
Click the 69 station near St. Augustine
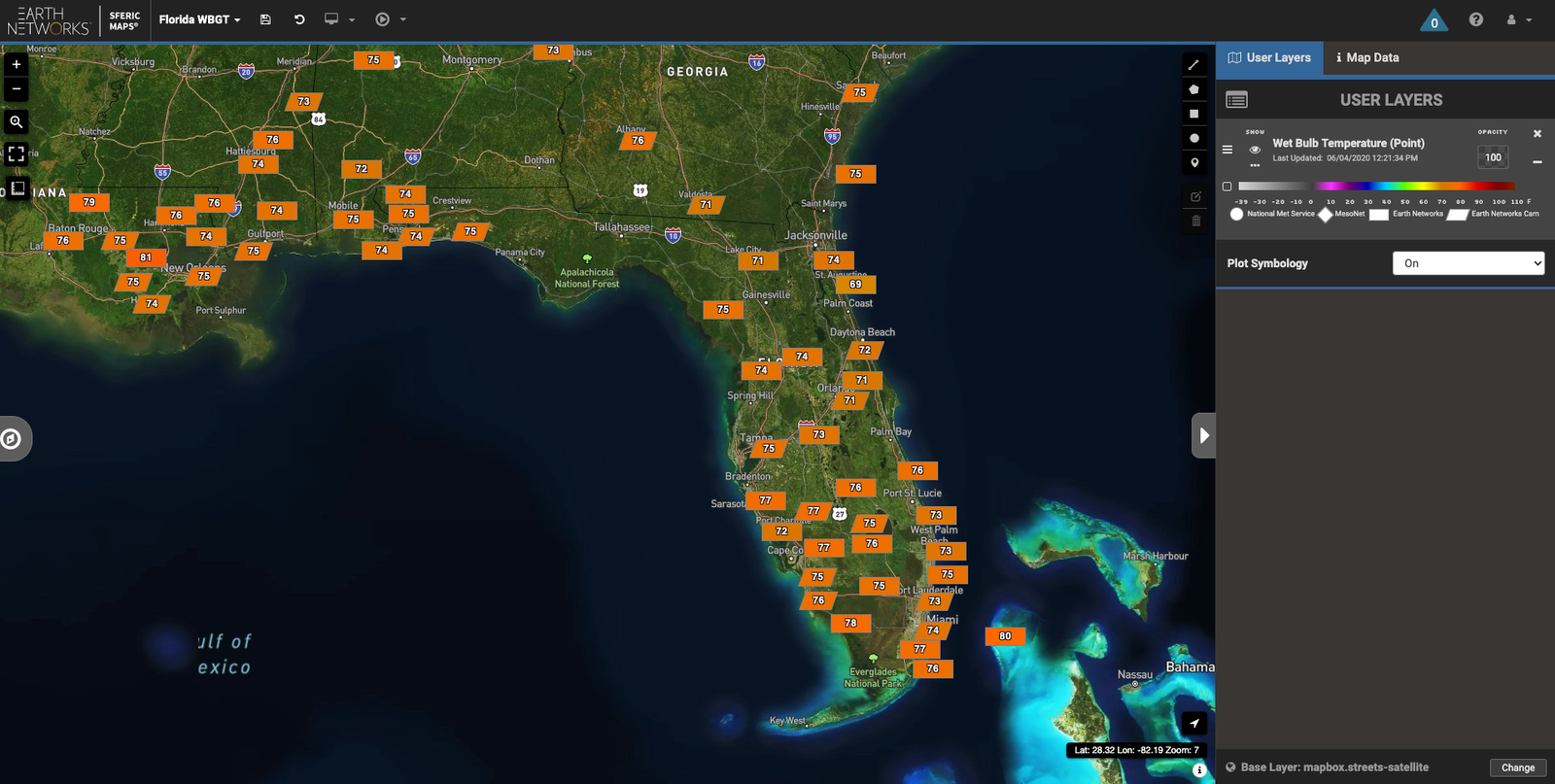click(x=855, y=285)
